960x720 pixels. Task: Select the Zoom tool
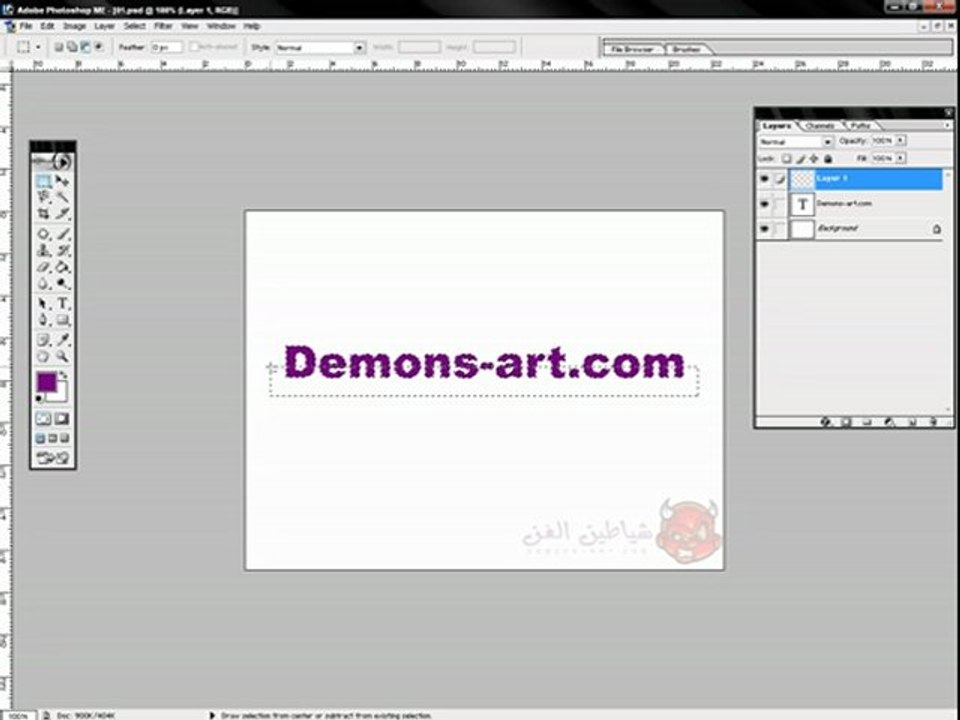tap(62, 356)
